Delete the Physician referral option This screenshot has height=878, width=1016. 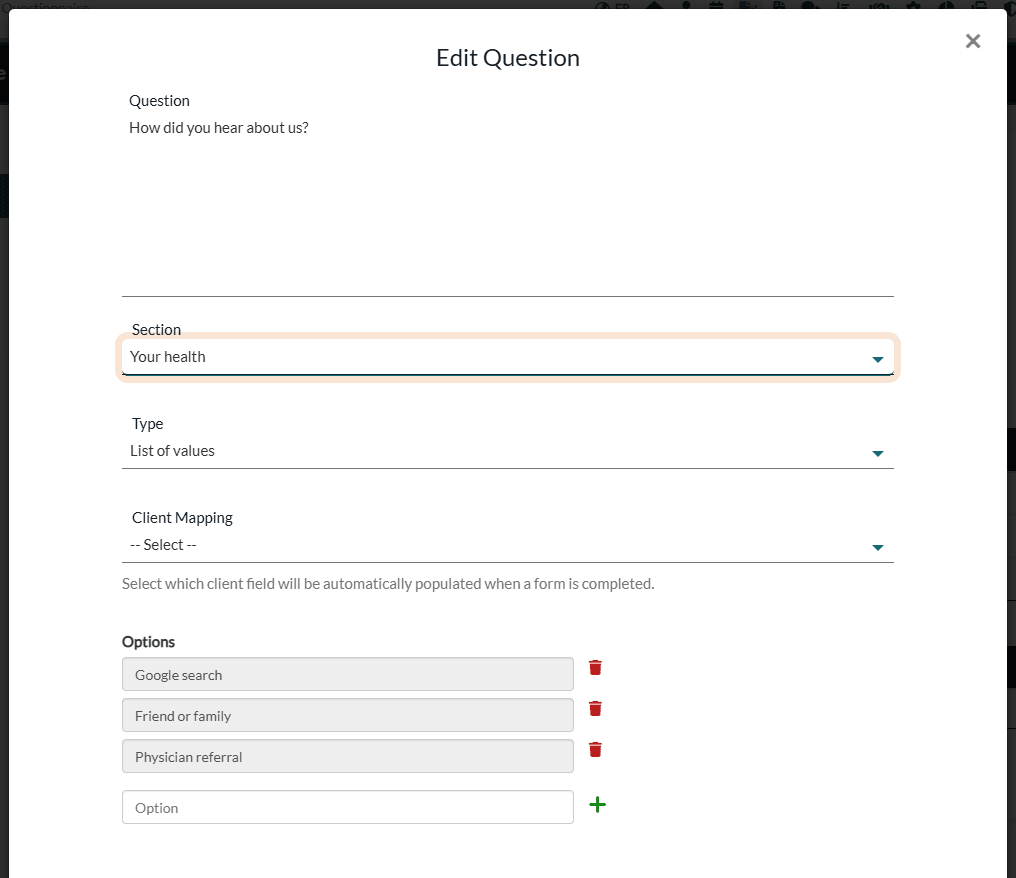click(595, 750)
